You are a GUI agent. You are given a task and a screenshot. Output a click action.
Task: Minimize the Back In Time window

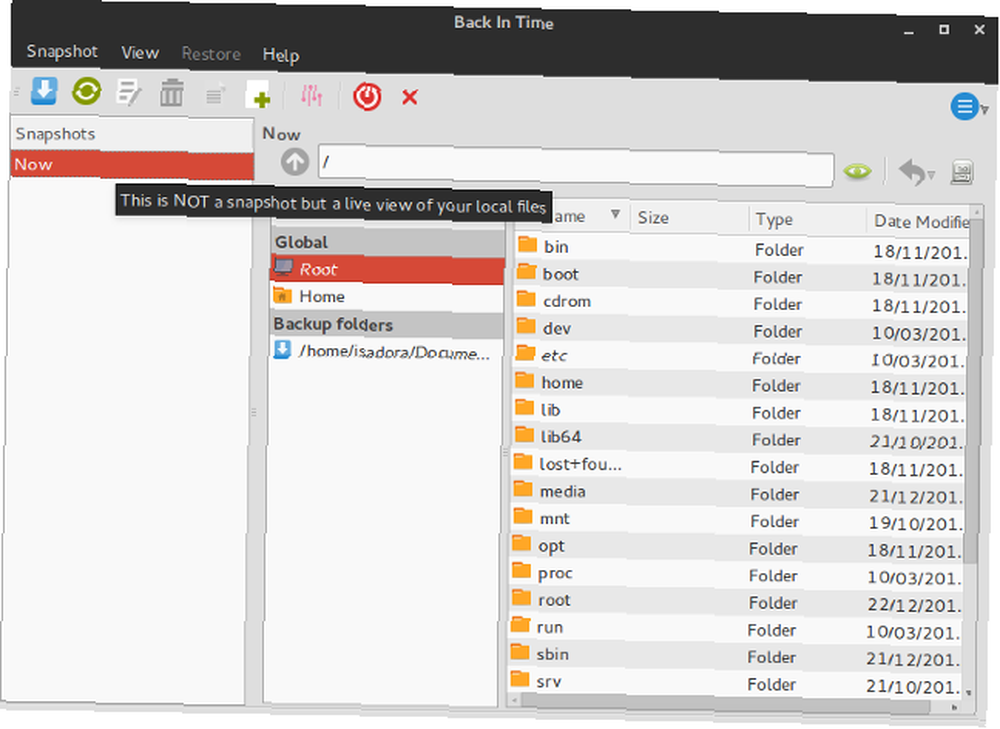908,31
